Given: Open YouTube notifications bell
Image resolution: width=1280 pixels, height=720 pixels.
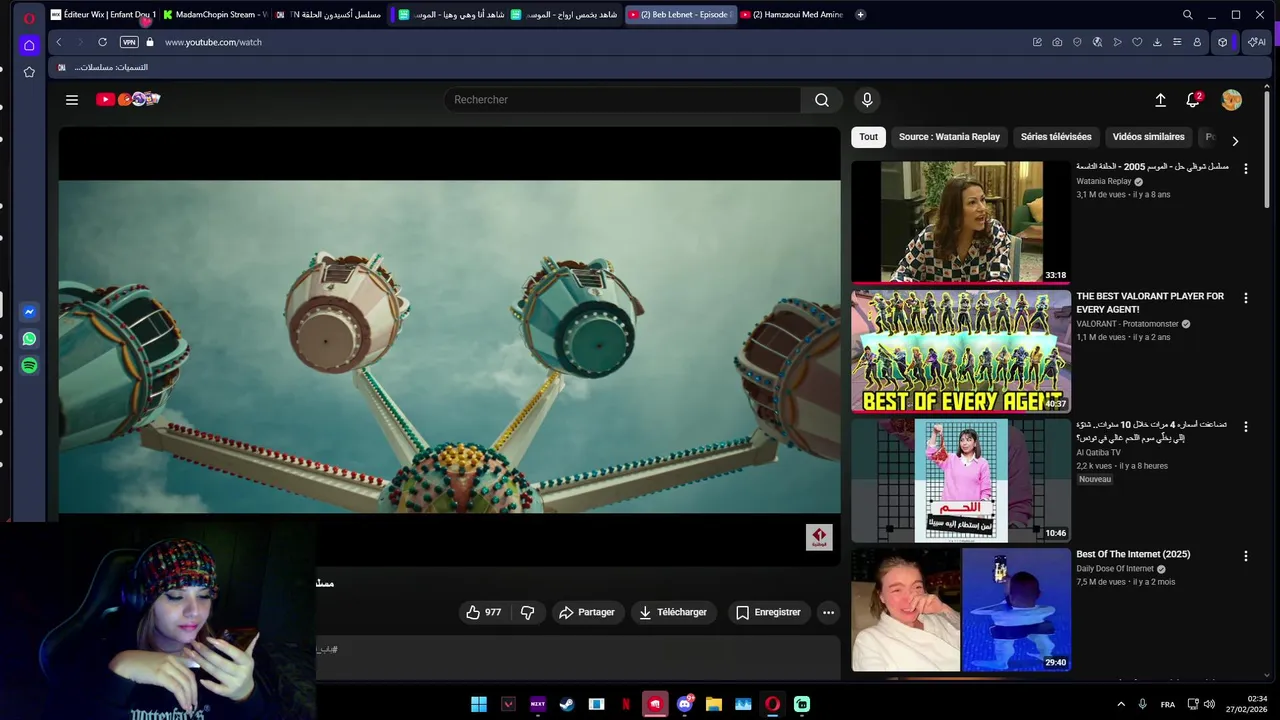Looking at the screenshot, I should (1192, 100).
